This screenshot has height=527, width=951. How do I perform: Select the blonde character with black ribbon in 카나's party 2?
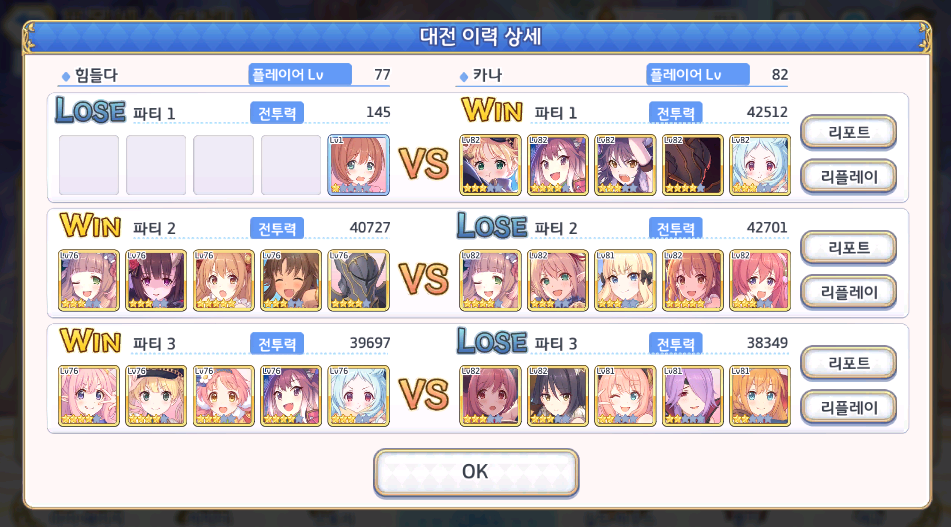pyautogui.click(x=625, y=280)
